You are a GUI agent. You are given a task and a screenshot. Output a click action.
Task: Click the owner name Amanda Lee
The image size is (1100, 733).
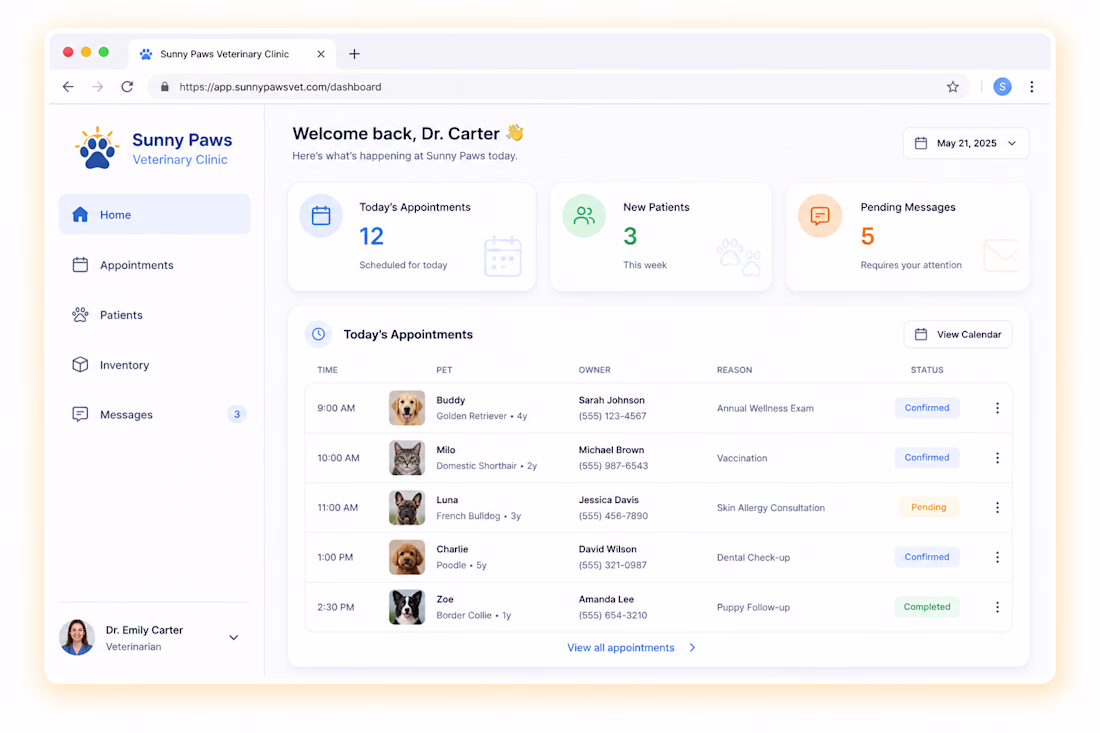pos(606,600)
